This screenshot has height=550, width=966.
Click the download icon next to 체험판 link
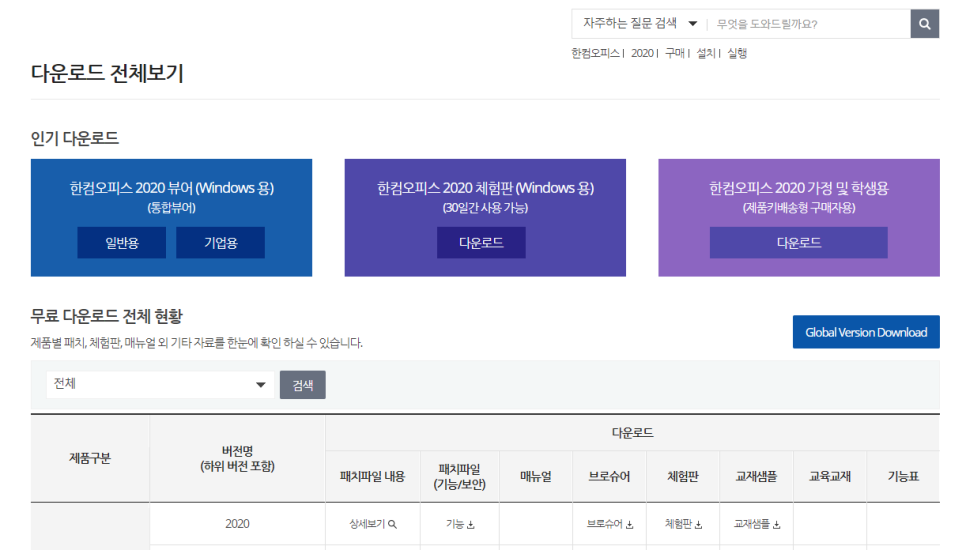tap(698, 525)
